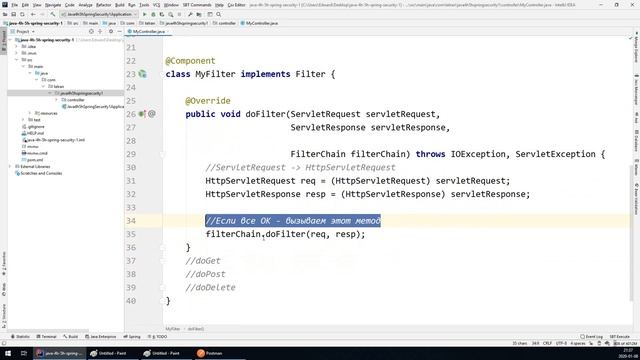Open the Java Enterprise tool window
Image resolution: width=640 pixels, height=360 pixels.
click(x=100, y=337)
